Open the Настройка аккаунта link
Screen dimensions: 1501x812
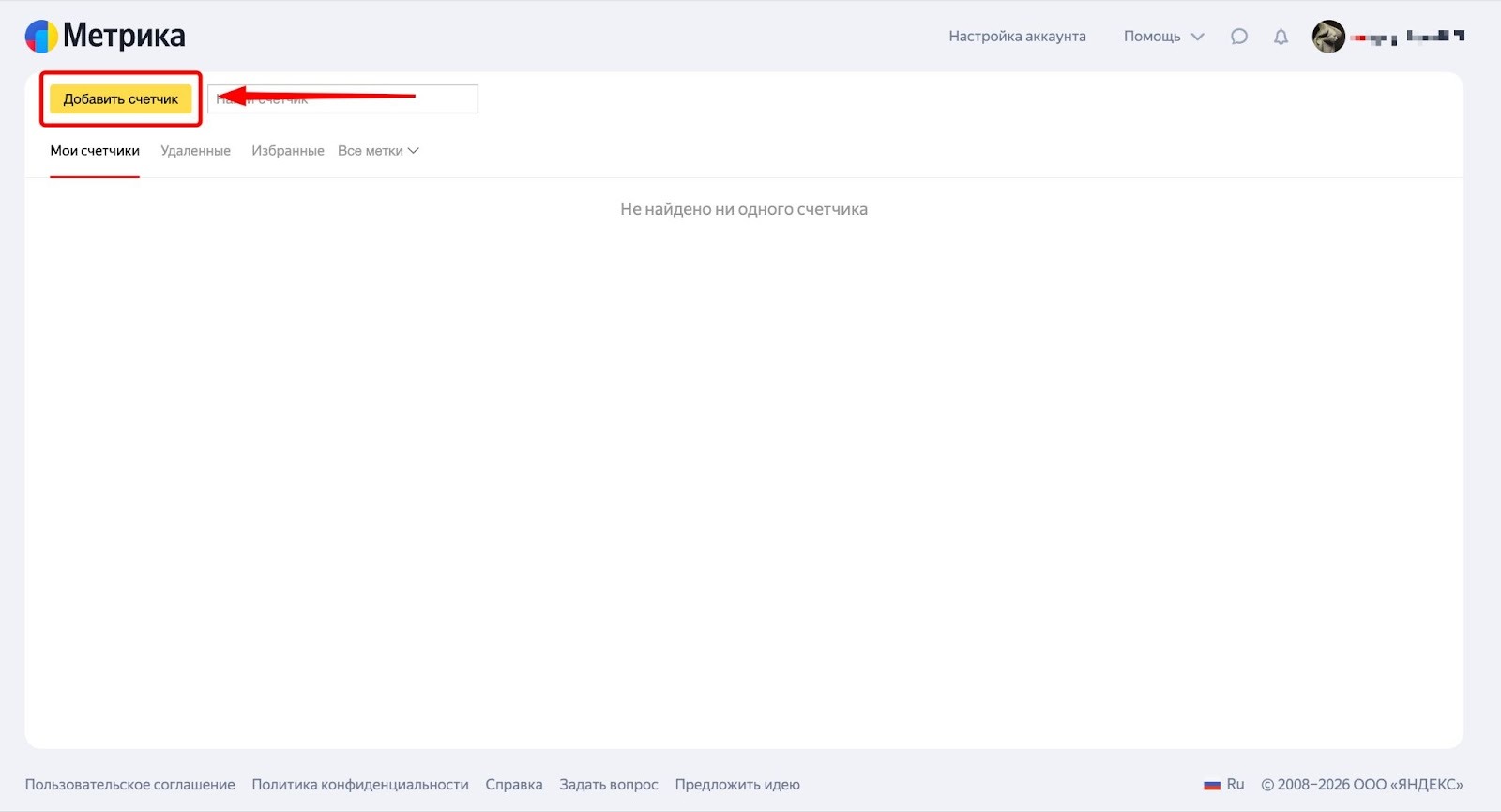pyautogui.click(x=1017, y=37)
